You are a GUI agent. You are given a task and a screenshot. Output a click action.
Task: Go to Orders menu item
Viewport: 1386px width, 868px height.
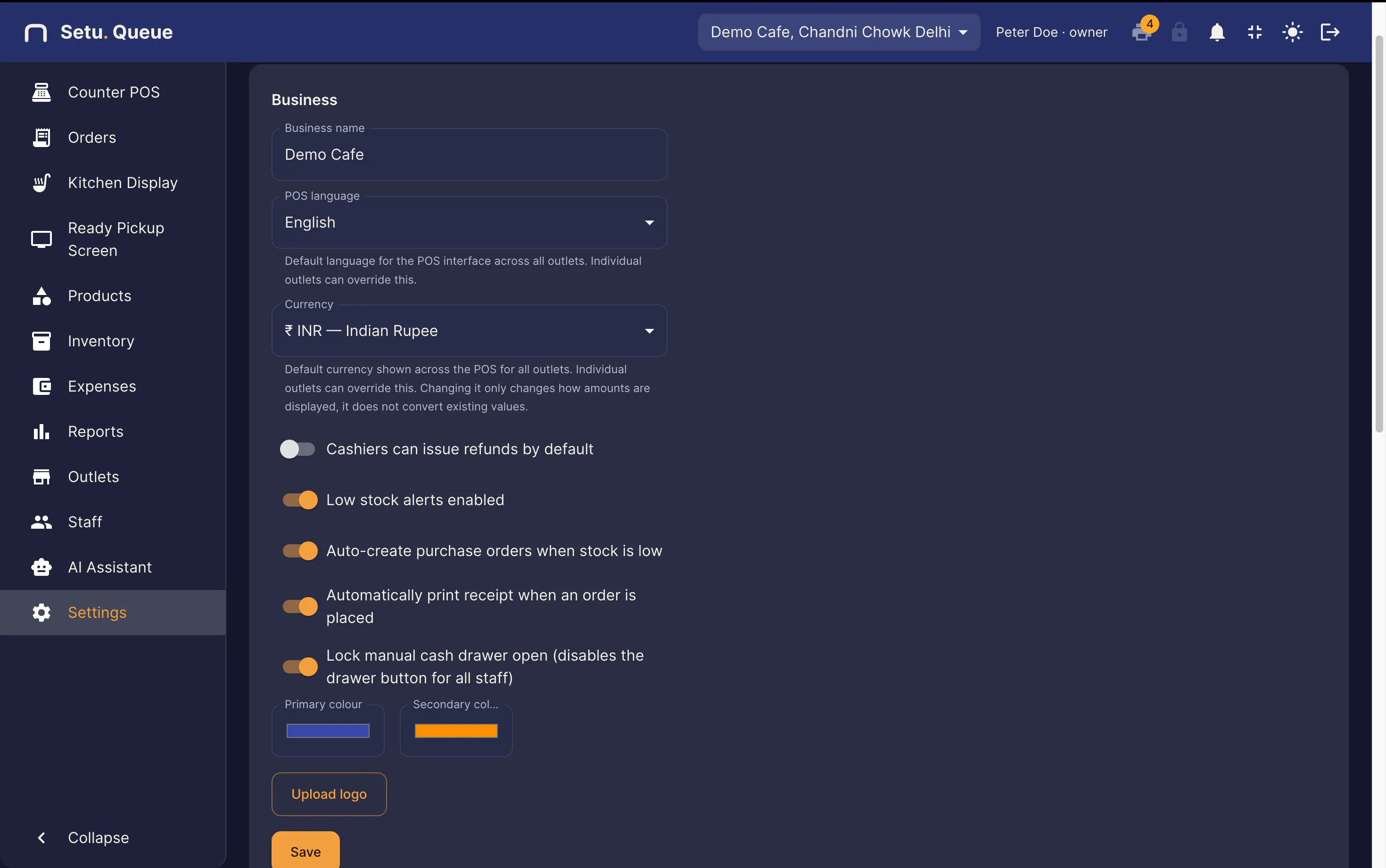[x=113, y=138]
